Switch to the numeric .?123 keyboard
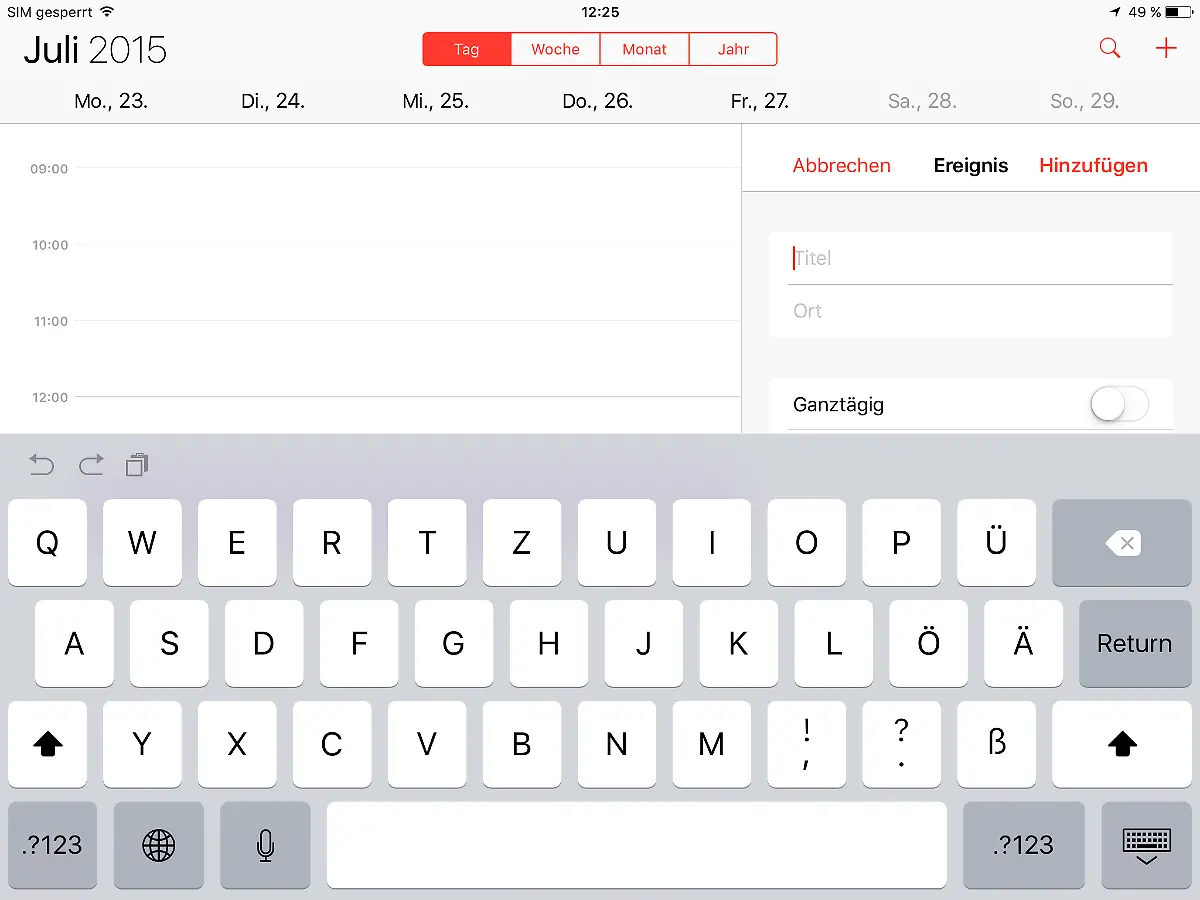Screen dimensions: 1200x900 point(52,845)
